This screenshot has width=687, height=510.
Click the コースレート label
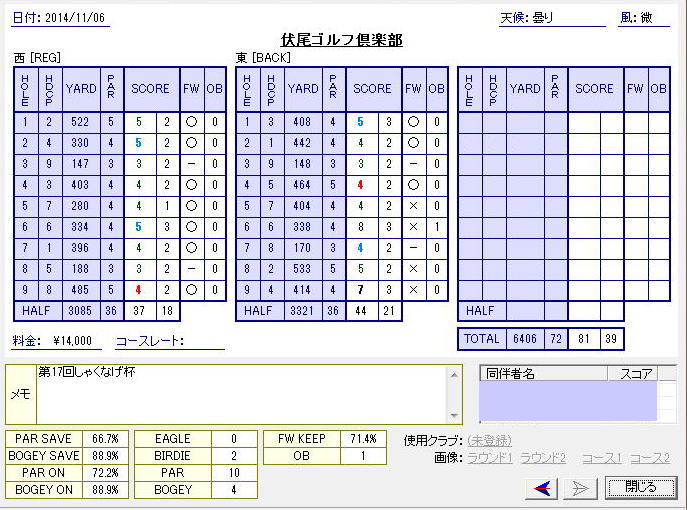150,341
